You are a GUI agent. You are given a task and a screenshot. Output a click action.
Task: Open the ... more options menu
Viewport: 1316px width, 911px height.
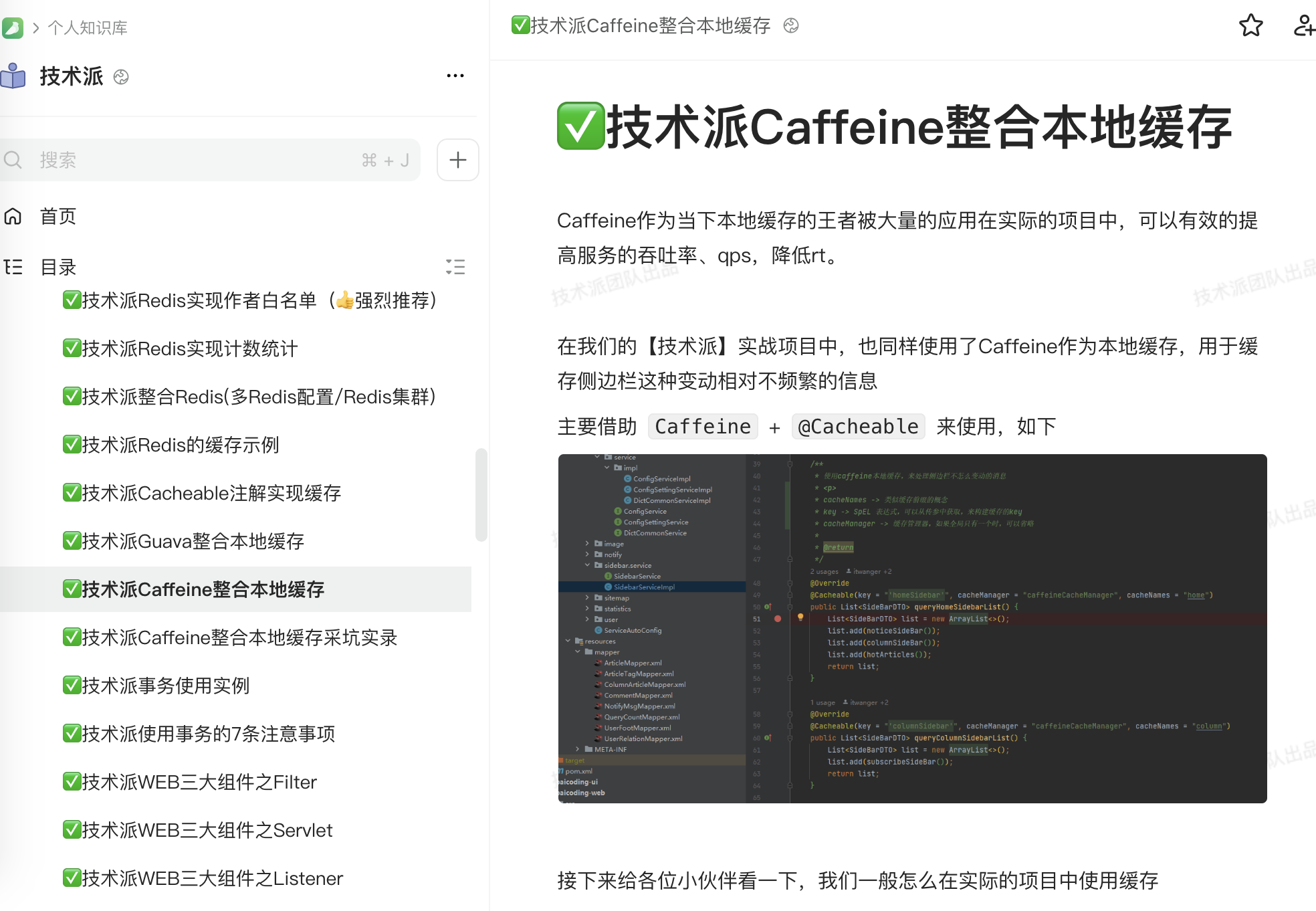(x=455, y=76)
